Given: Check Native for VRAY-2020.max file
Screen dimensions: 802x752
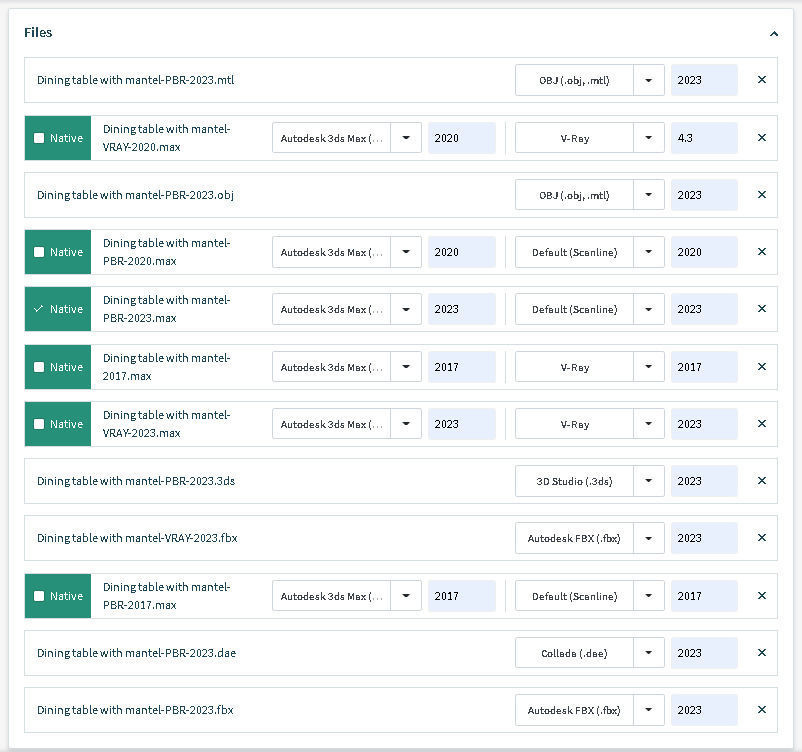Looking at the screenshot, I should 39,138.
